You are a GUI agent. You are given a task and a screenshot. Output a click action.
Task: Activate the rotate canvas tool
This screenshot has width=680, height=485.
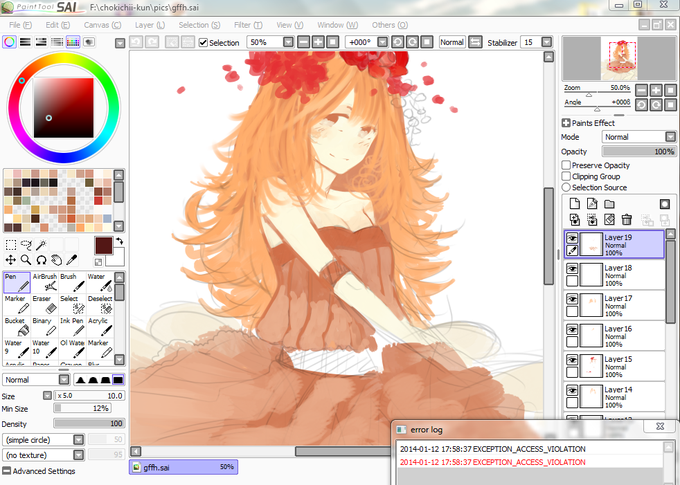pos(41,260)
